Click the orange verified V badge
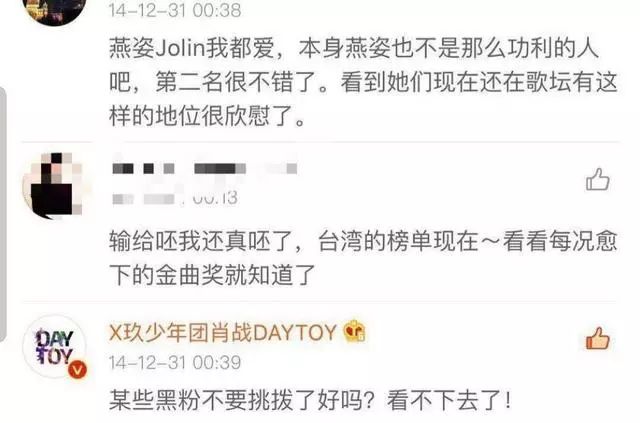 78,370
